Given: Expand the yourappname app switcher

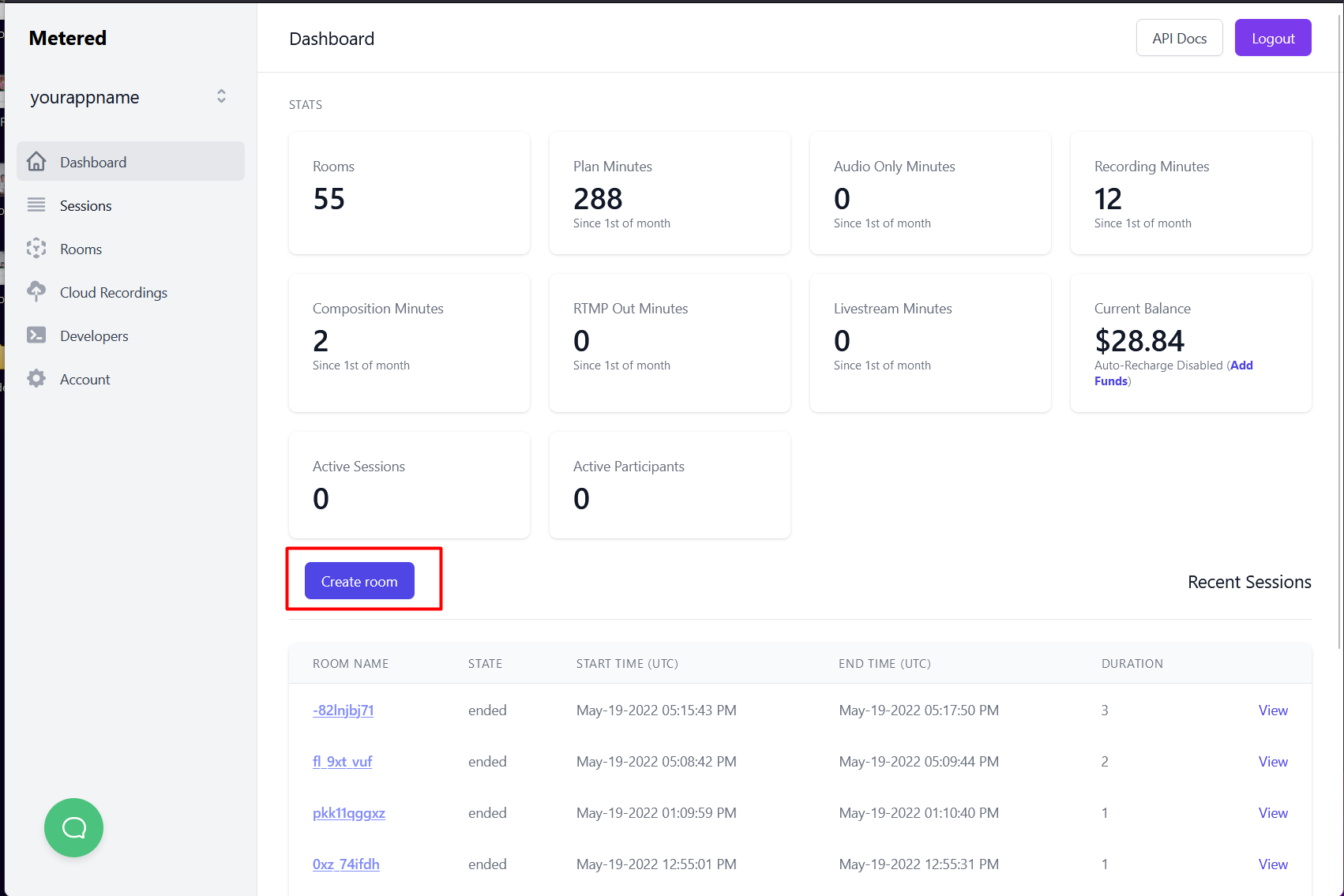Looking at the screenshot, I should tap(221, 96).
